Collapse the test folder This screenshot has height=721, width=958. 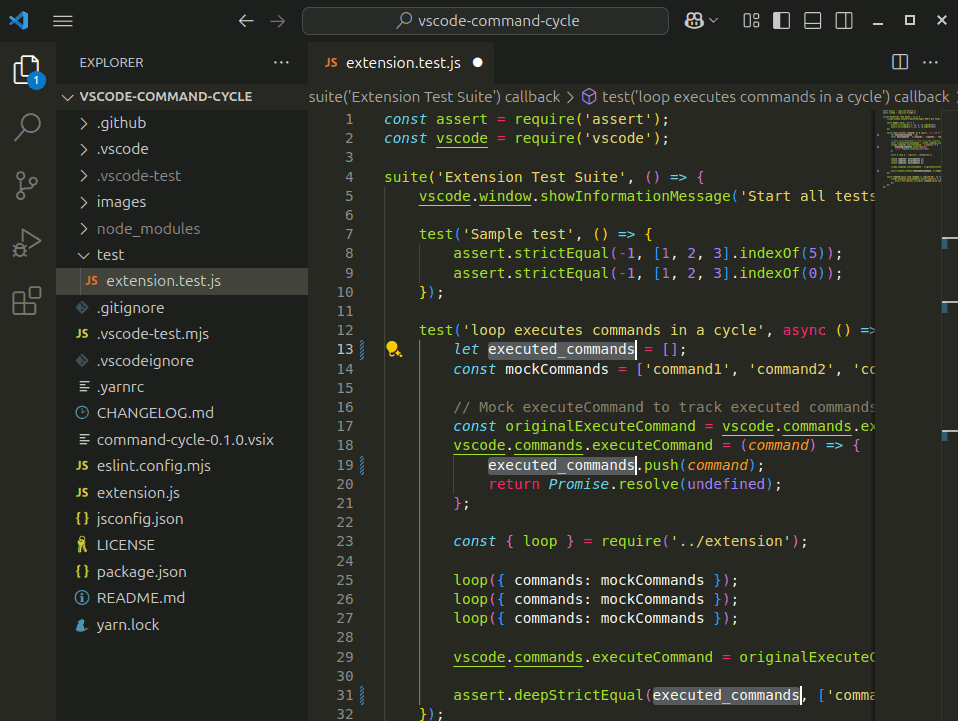point(182,255)
